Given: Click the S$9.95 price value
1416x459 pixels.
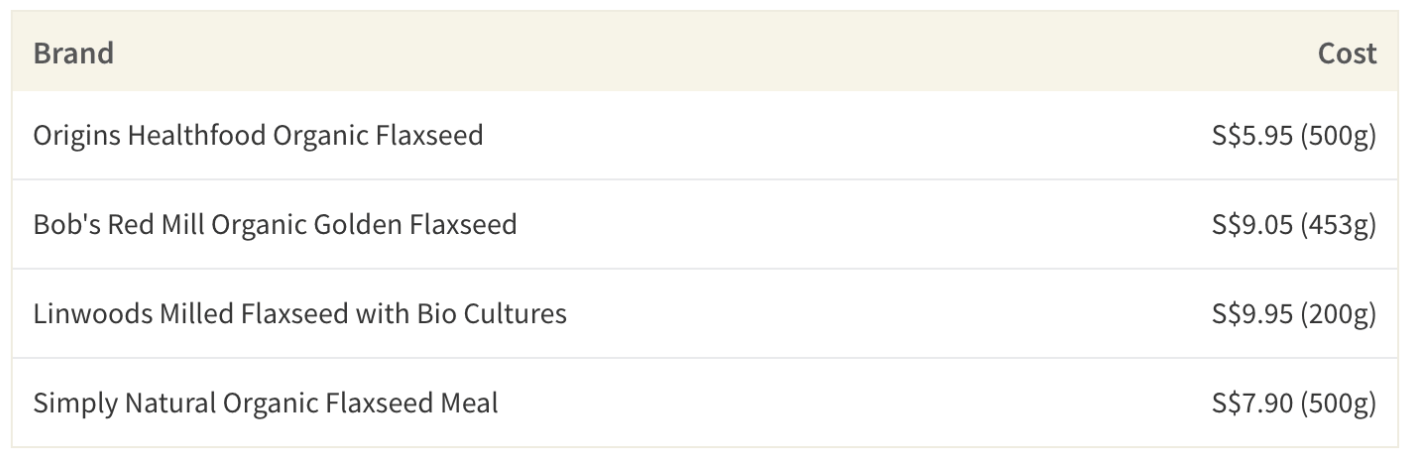Looking at the screenshot, I should [1252, 314].
